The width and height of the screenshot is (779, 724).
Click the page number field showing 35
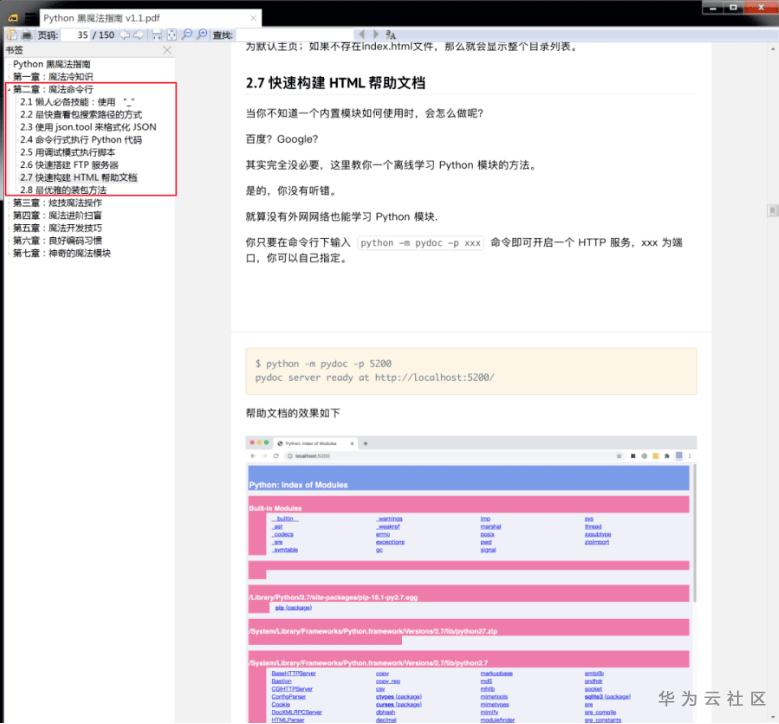76,35
